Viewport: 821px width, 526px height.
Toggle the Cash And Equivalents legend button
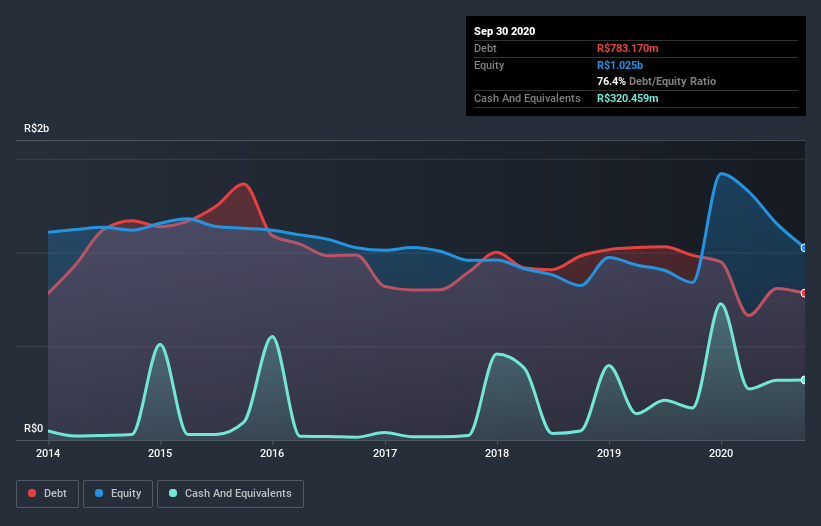coord(230,494)
